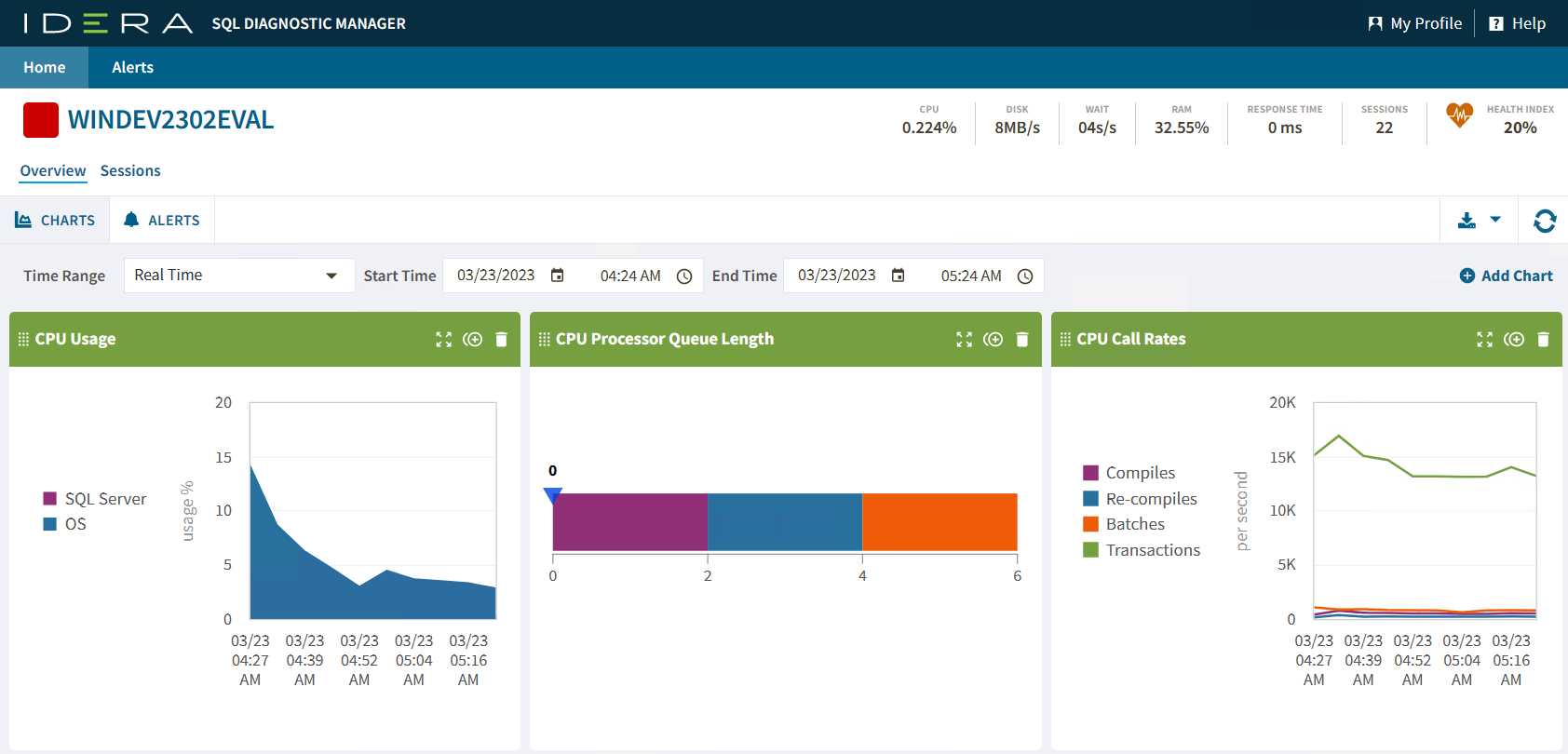The height and width of the screenshot is (754, 1568).
Task: Click the My Profile person icon
Action: pyautogui.click(x=1375, y=23)
